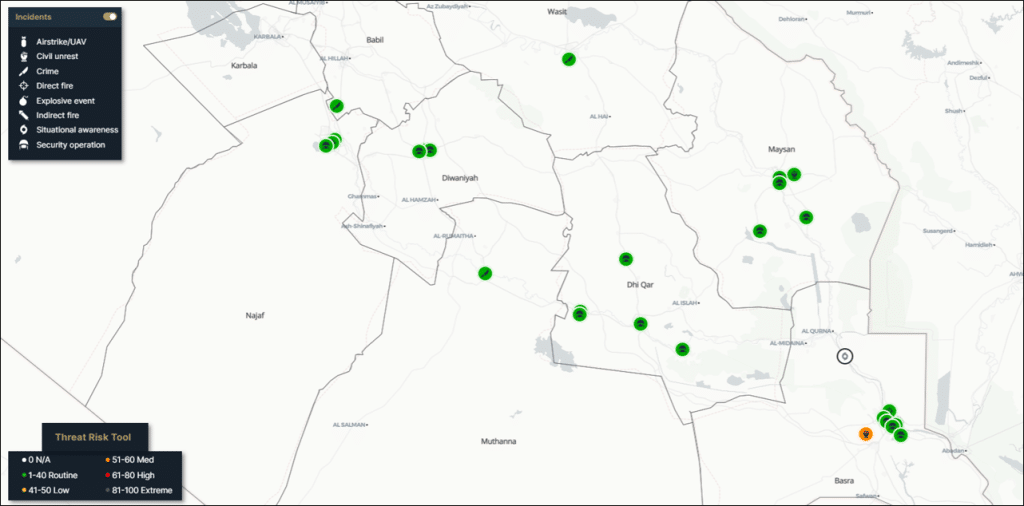This screenshot has height=506, width=1024.
Task: Click the Airstrike/UAV legend icon
Action: pyautogui.click(x=23, y=41)
